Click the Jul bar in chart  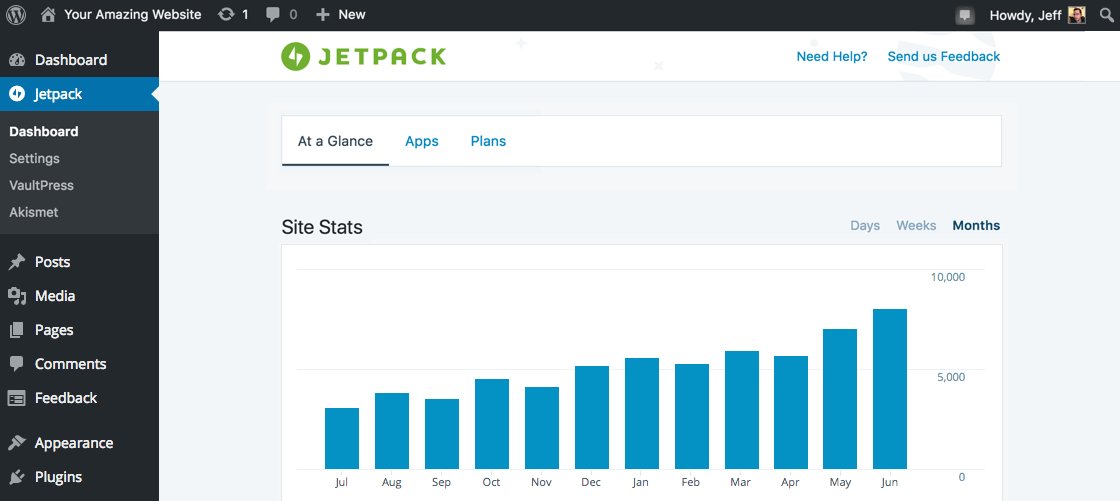[341, 439]
